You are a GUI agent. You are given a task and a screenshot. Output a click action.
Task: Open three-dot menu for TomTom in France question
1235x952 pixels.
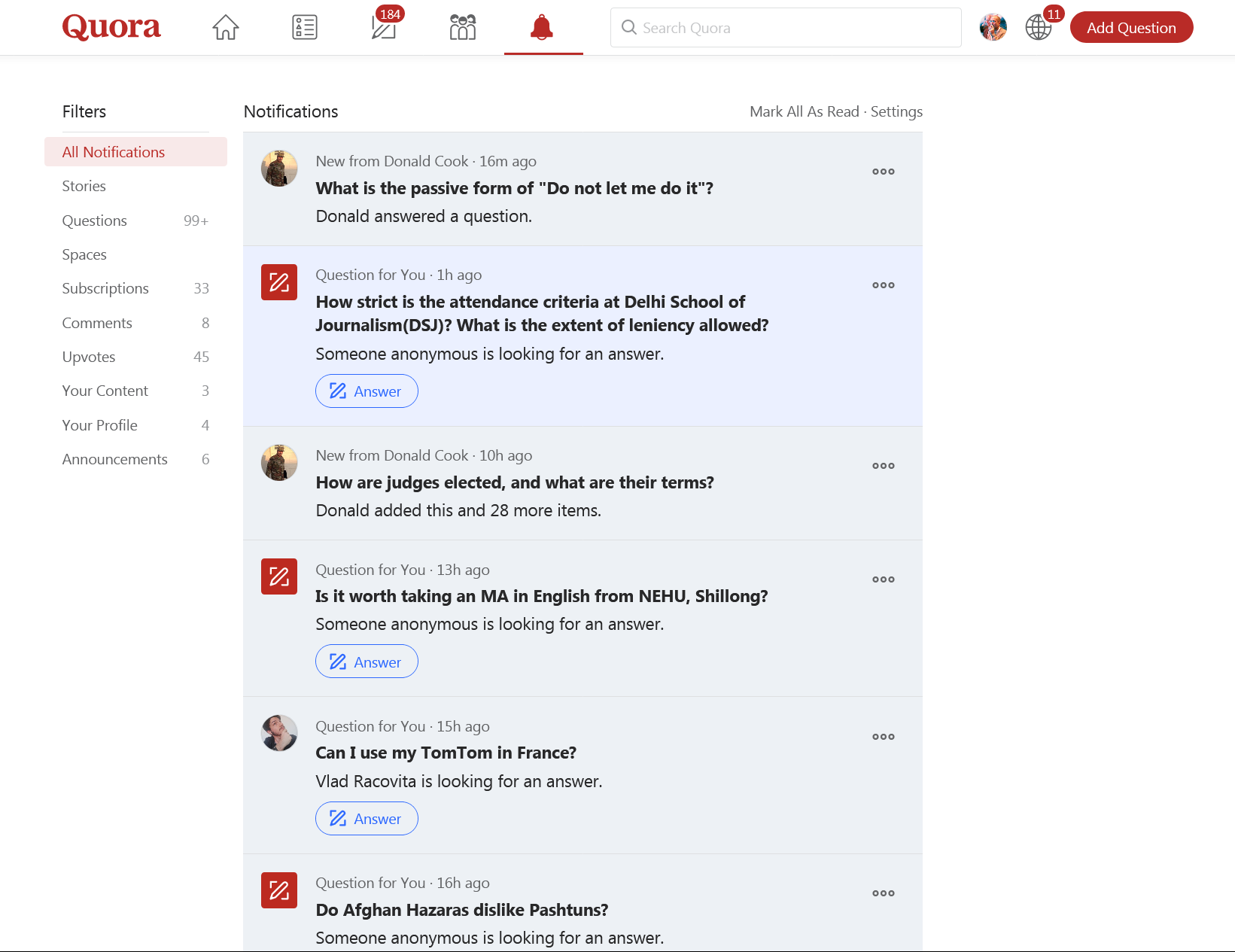tap(884, 737)
